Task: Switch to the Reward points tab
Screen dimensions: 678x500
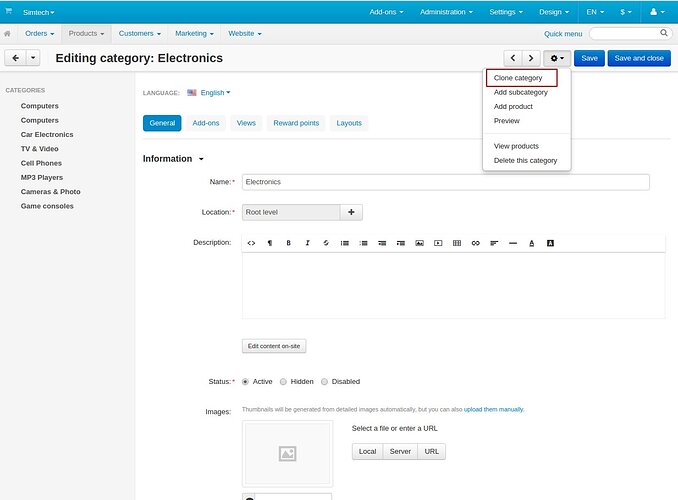Action: coord(296,123)
